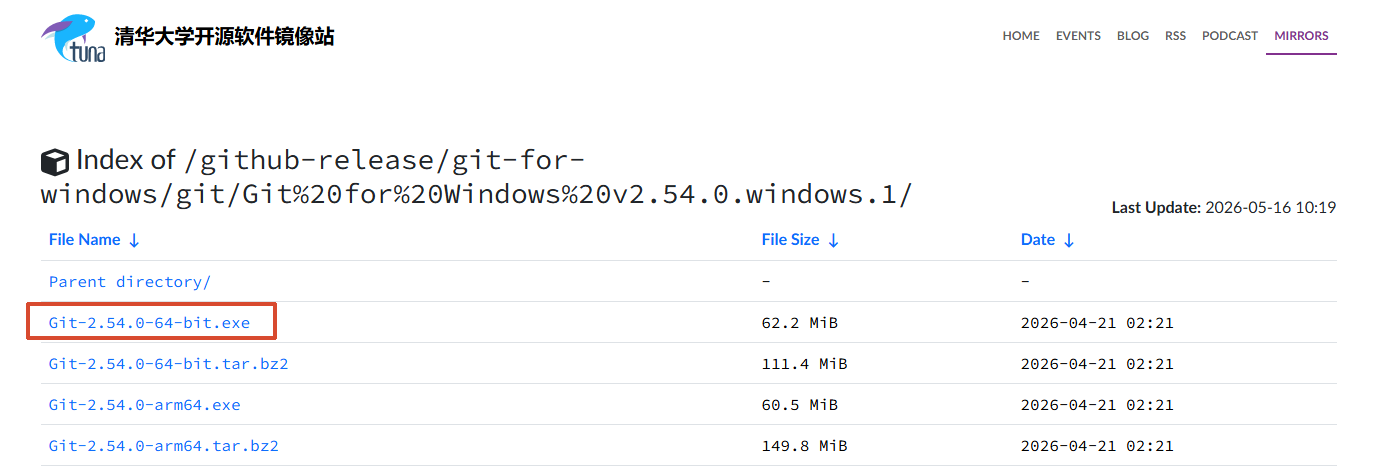This screenshot has height=468, width=1387.
Task: Click the File Size sort arrow
Action: coord(833,240)
